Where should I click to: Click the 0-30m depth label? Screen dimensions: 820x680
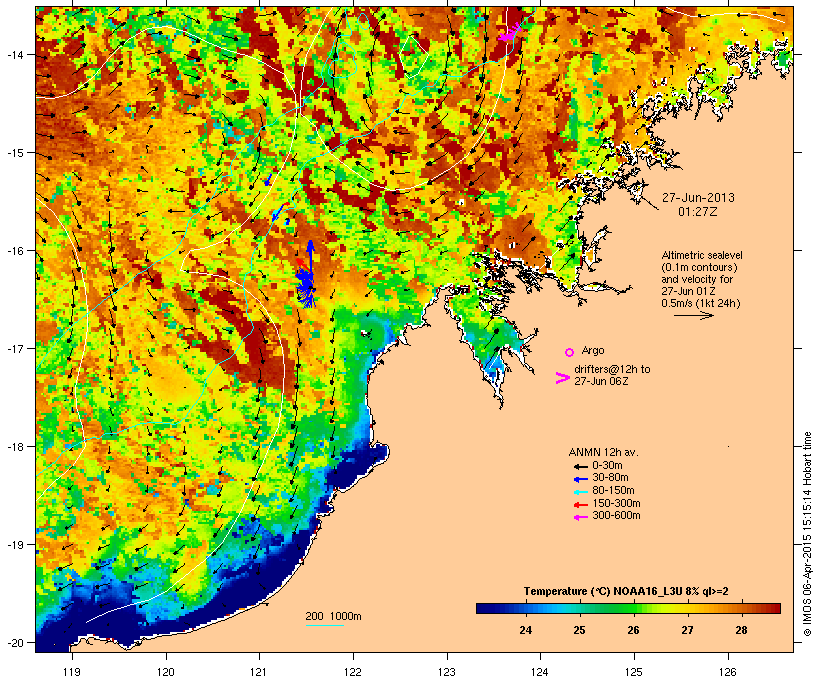[607, 465]
